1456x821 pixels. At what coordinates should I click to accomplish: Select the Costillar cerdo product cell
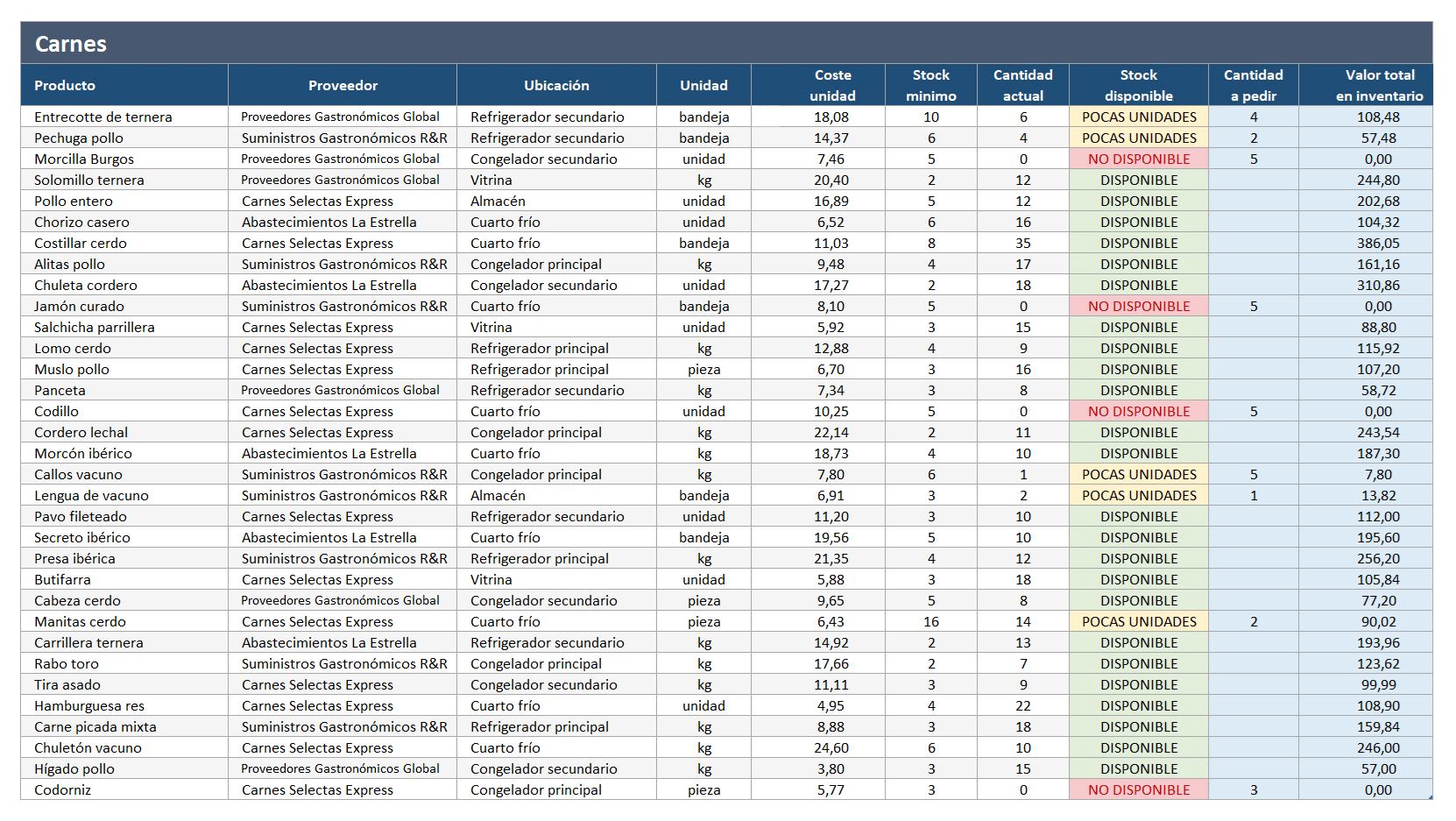tap(124, 243)
